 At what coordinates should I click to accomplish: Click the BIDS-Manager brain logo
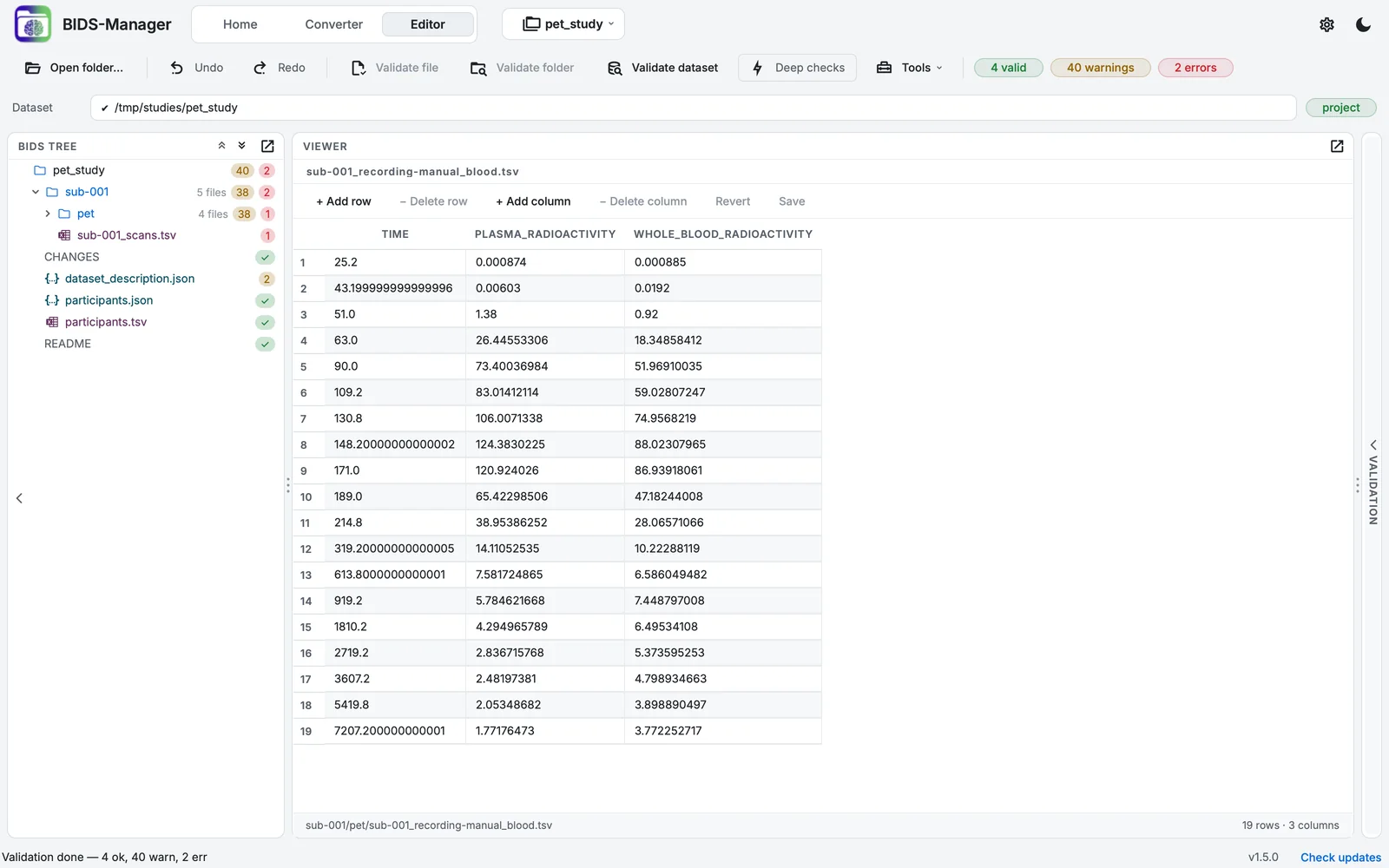(33, 24)
